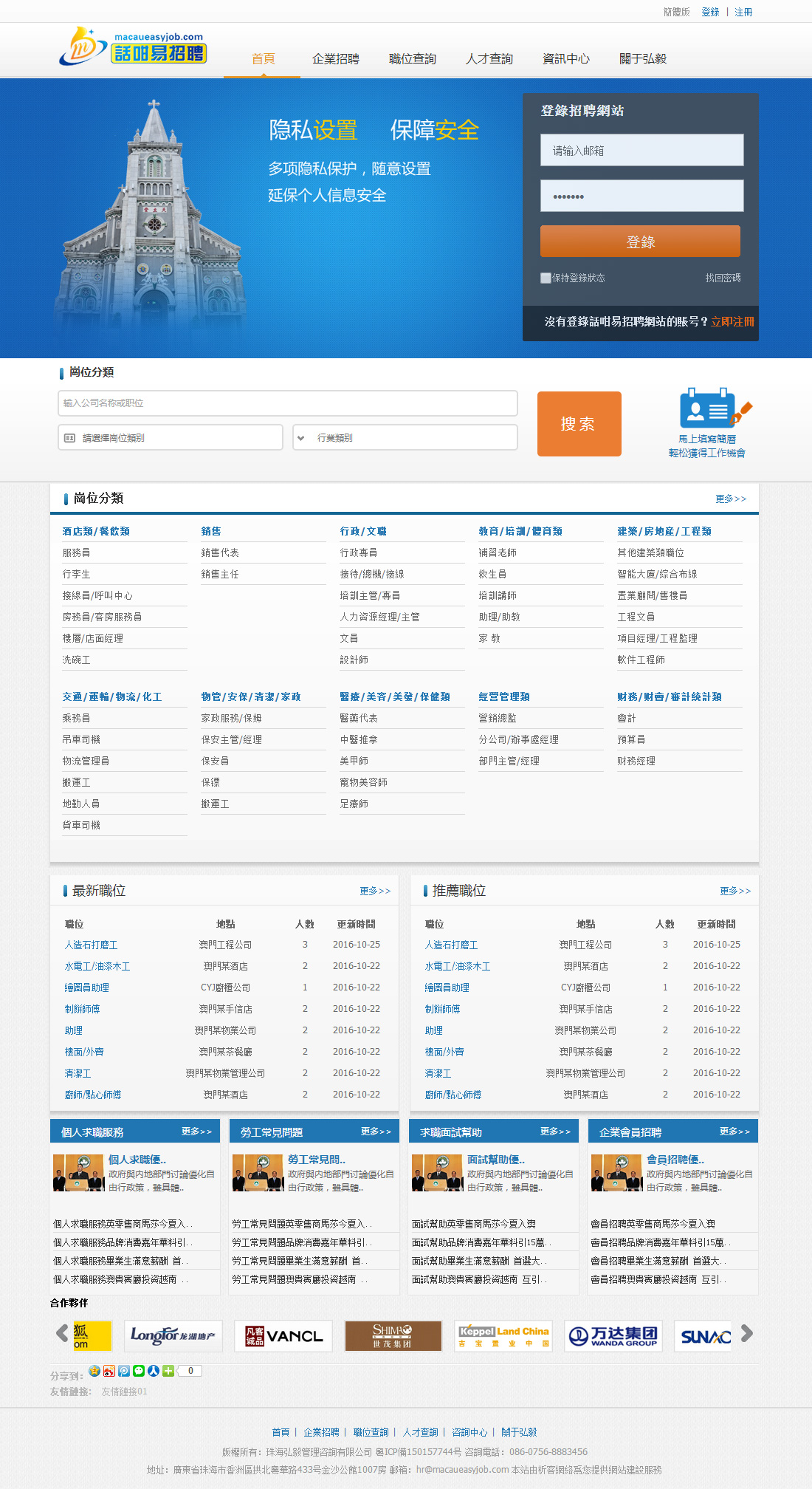Open the 行業類別 dropdown
Screen dimensions: 812x1489
click(405, 437)
